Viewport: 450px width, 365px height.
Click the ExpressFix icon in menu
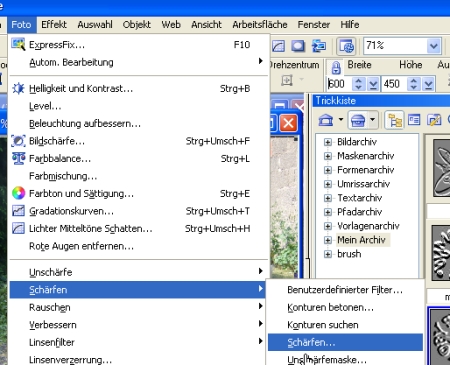click(18, 44)
